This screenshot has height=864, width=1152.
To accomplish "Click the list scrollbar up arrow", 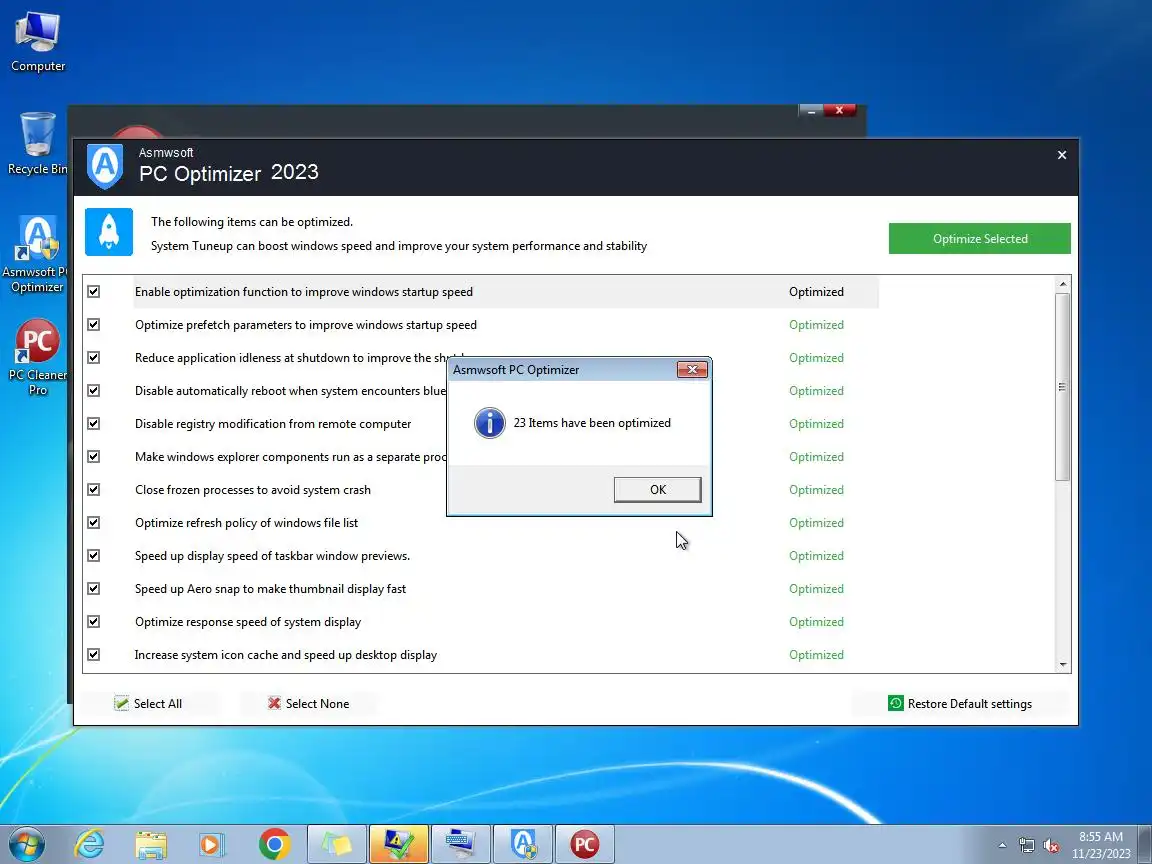I will pyautogui.click(x=1062, y=284).
